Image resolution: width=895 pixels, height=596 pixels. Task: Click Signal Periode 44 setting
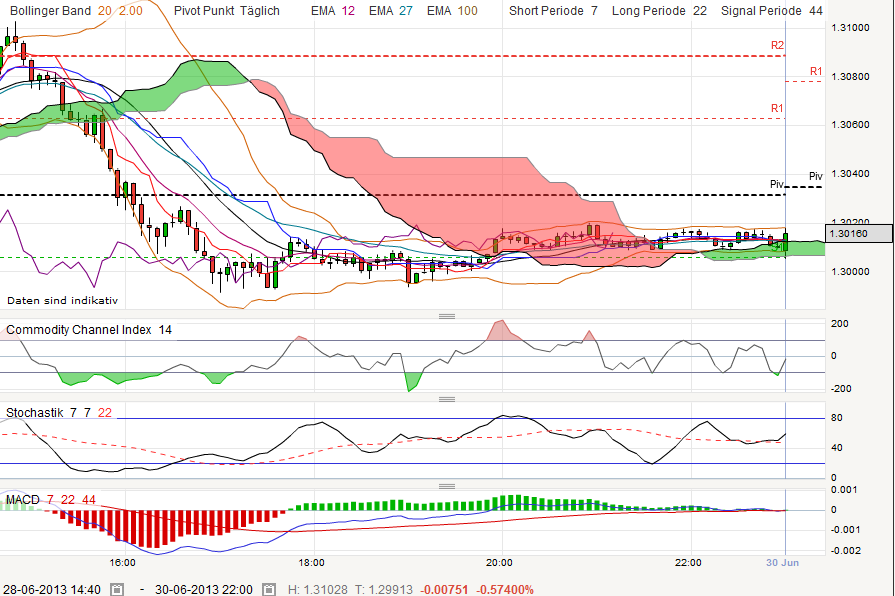click(x=772, y=11)
